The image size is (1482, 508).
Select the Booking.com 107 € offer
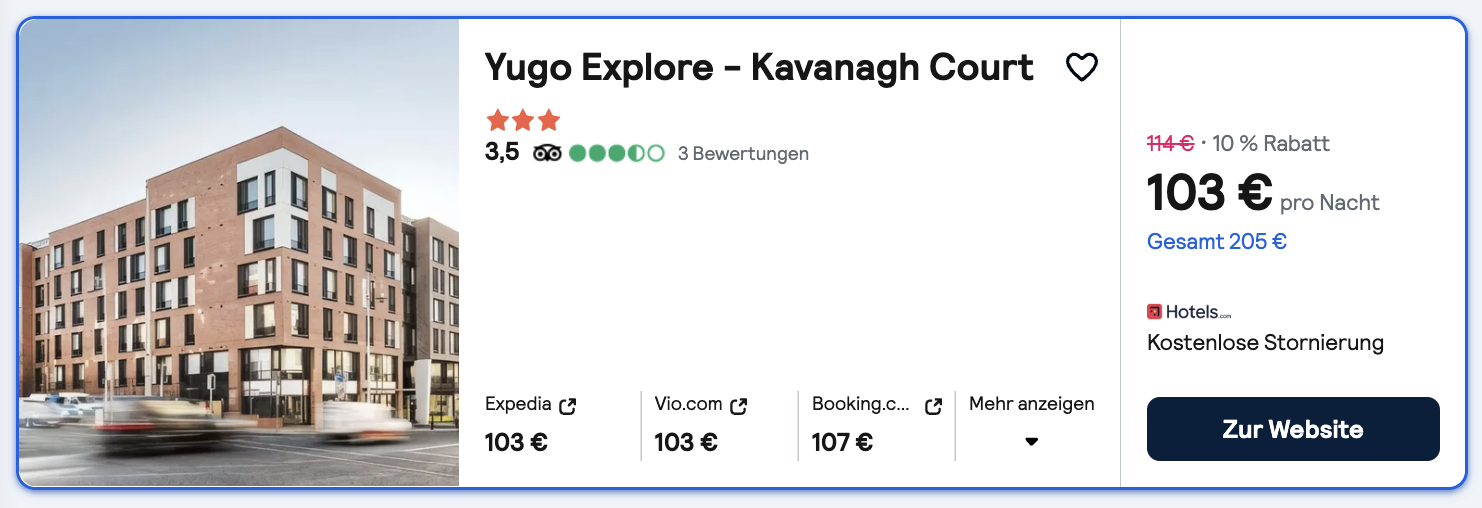(877, 424)
